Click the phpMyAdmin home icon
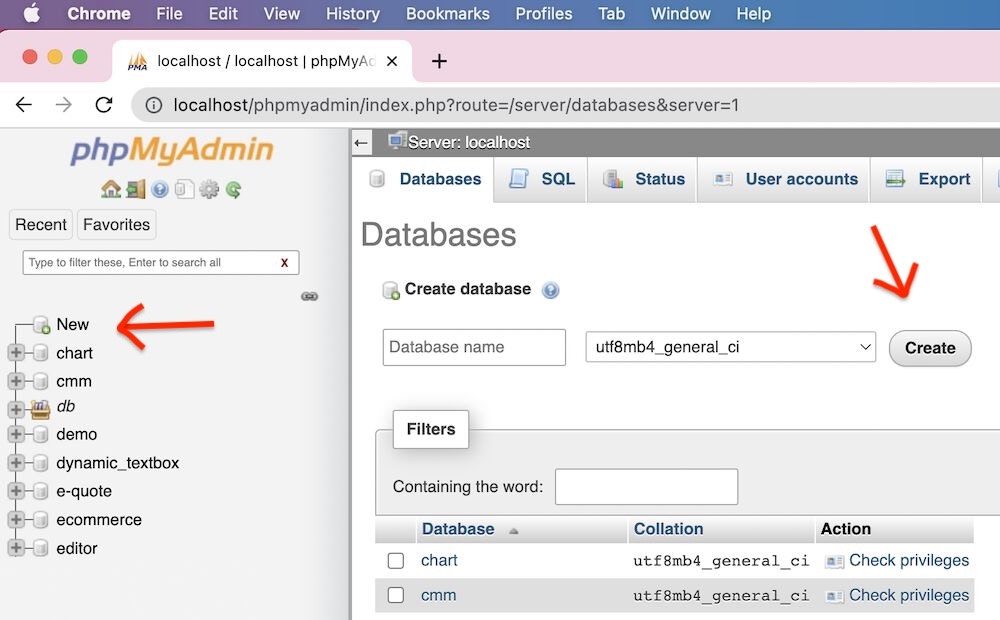 [x=110, y=188]
